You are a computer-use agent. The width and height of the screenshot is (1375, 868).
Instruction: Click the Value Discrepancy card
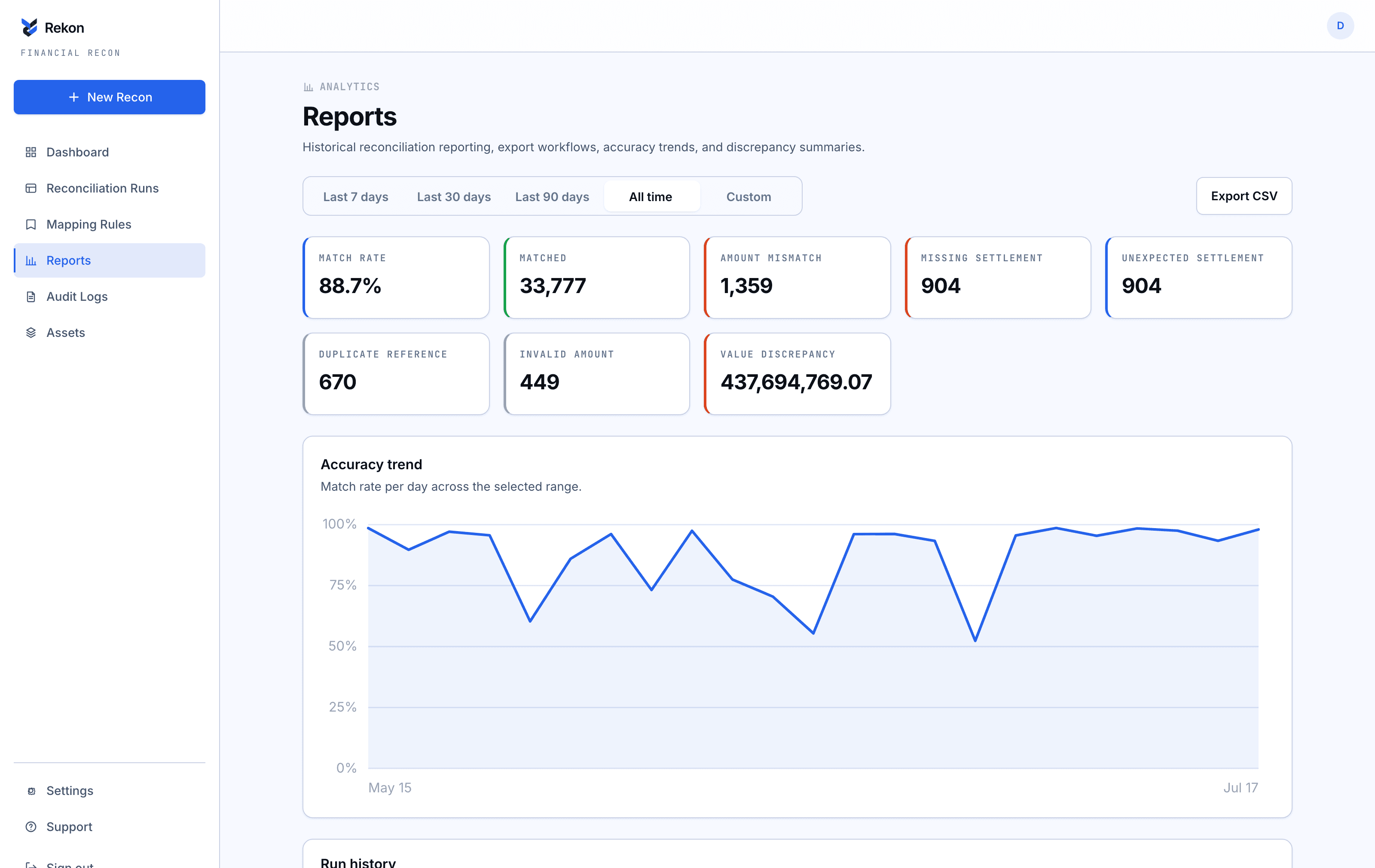797,374
